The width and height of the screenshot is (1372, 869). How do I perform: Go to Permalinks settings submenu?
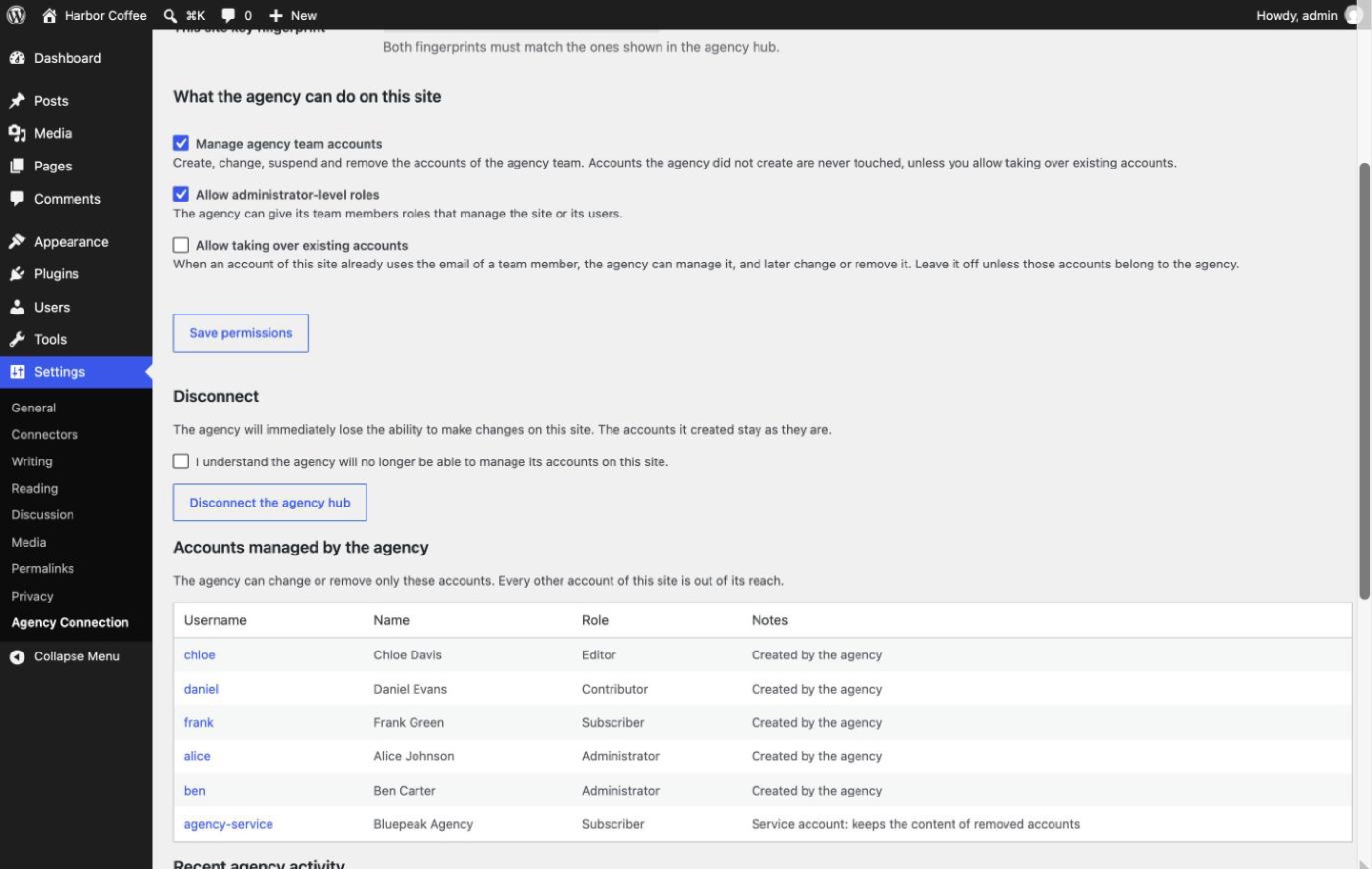(42, 568)
